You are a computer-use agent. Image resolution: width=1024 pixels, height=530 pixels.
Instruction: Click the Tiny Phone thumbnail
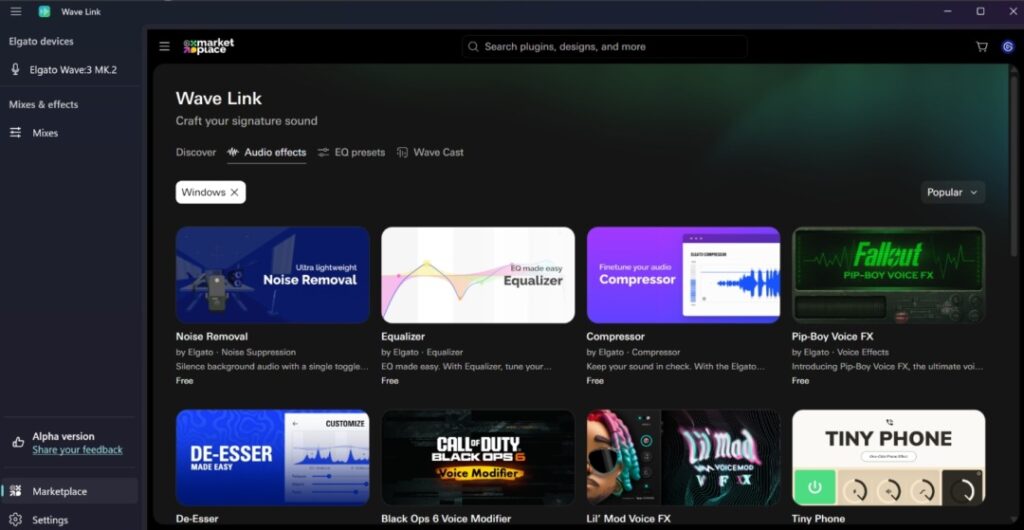pyautogui.click(x=888, y=458)
